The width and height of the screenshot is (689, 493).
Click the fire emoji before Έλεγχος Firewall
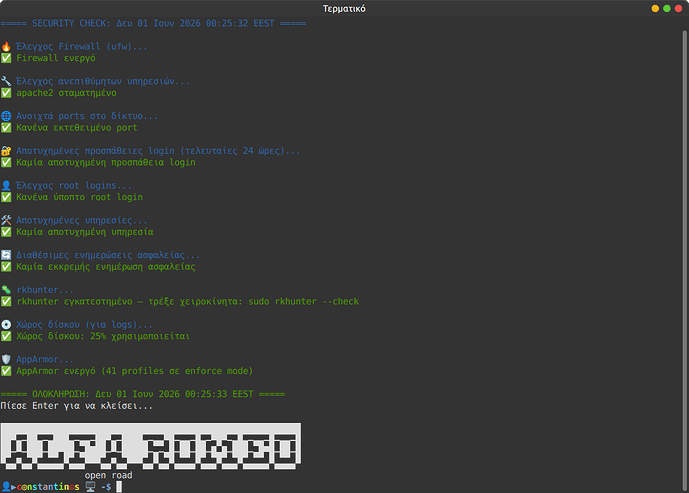6,47
